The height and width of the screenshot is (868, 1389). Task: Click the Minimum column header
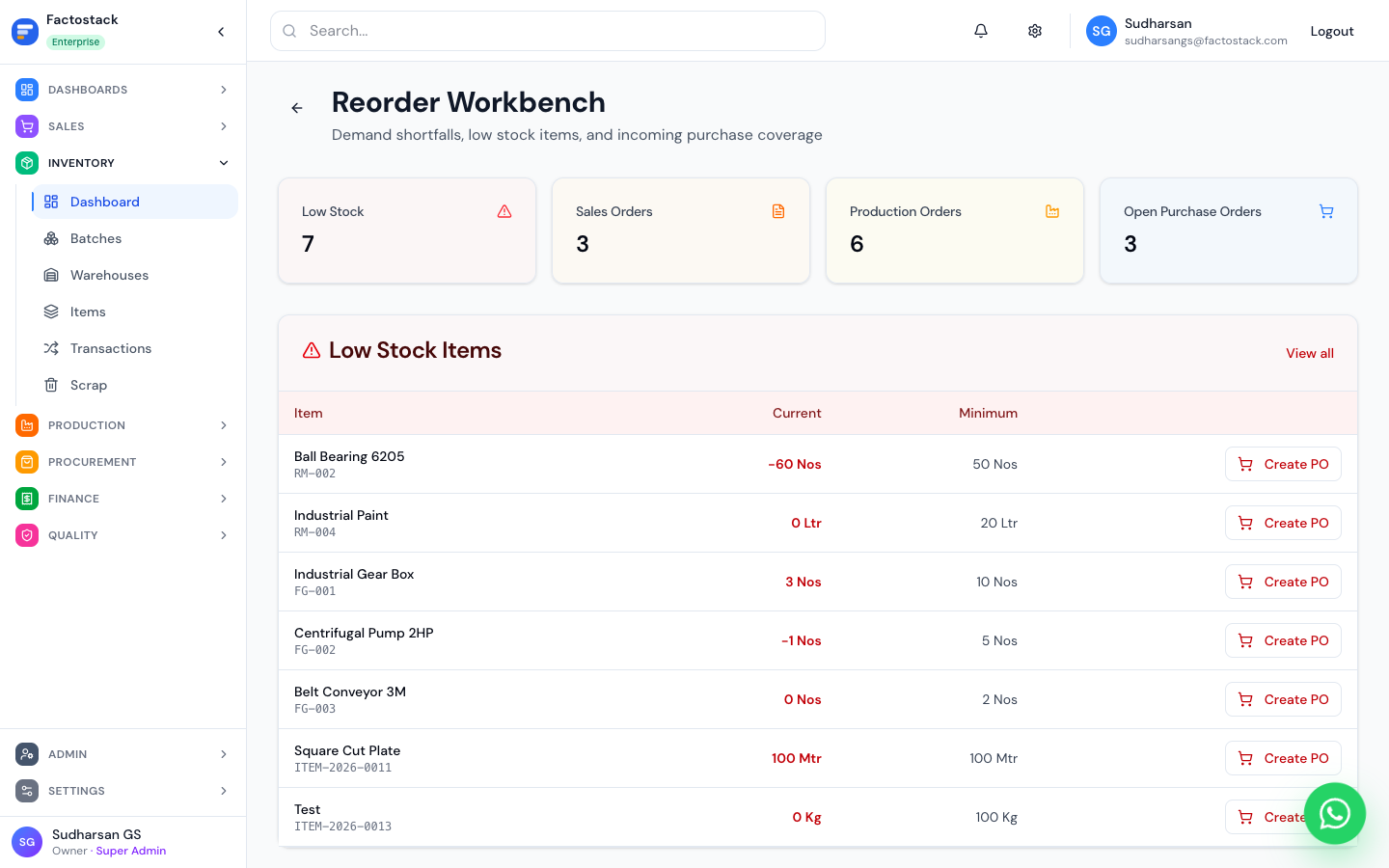point(988,413)
